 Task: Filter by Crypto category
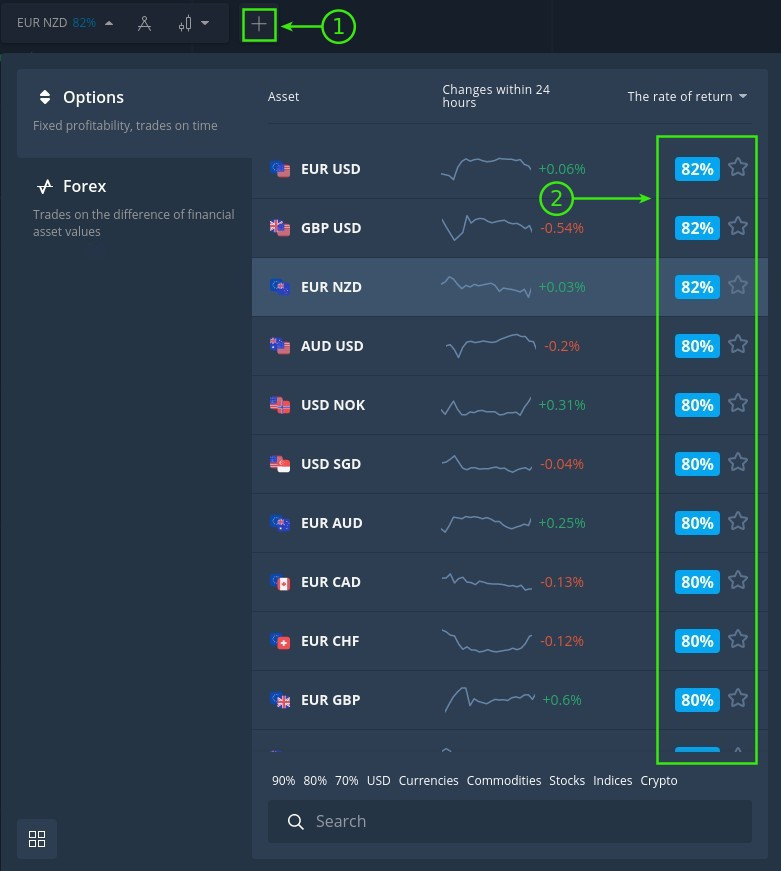659,780
